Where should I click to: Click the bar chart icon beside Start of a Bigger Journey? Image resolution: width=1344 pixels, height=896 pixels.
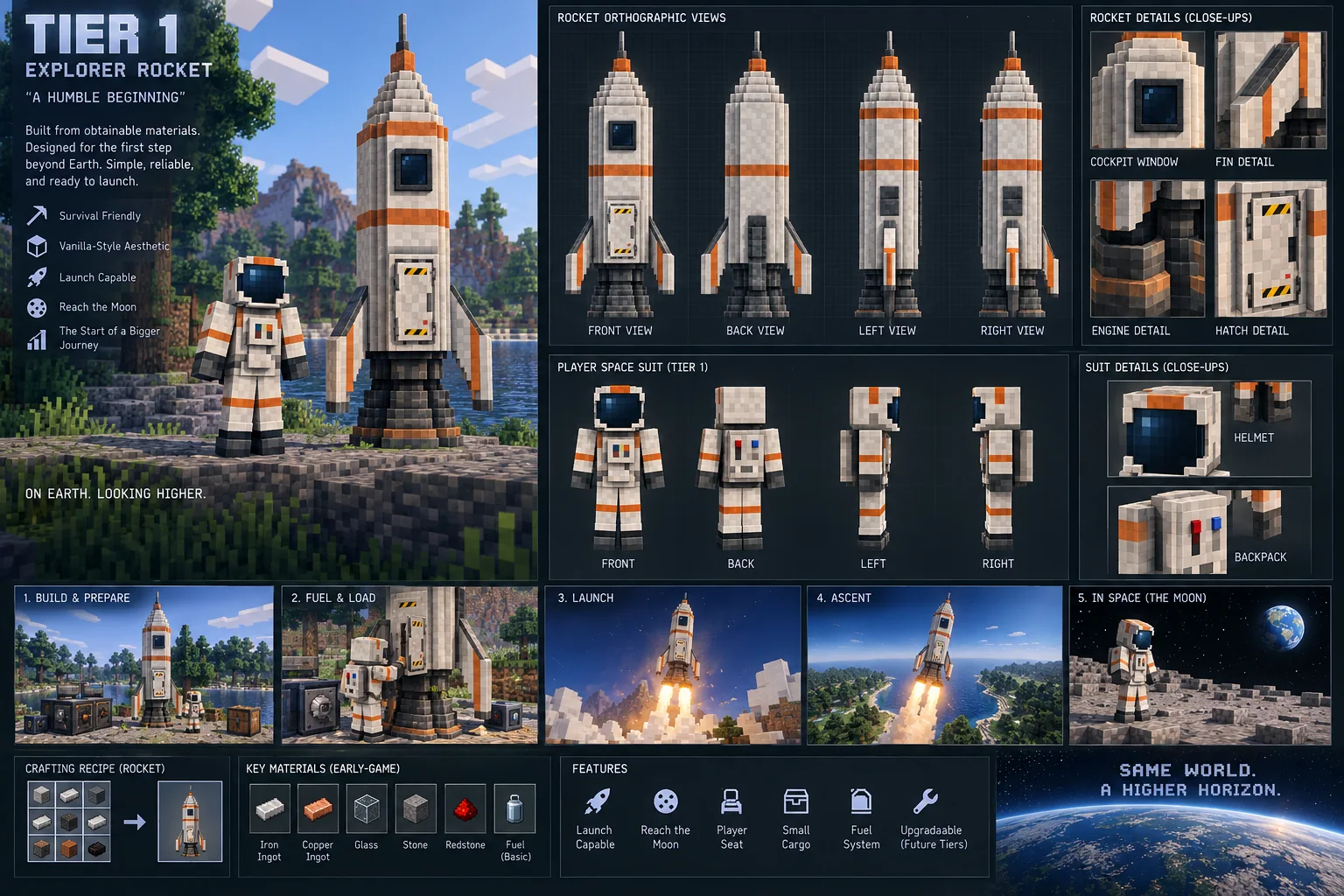(x=37, y=339)
